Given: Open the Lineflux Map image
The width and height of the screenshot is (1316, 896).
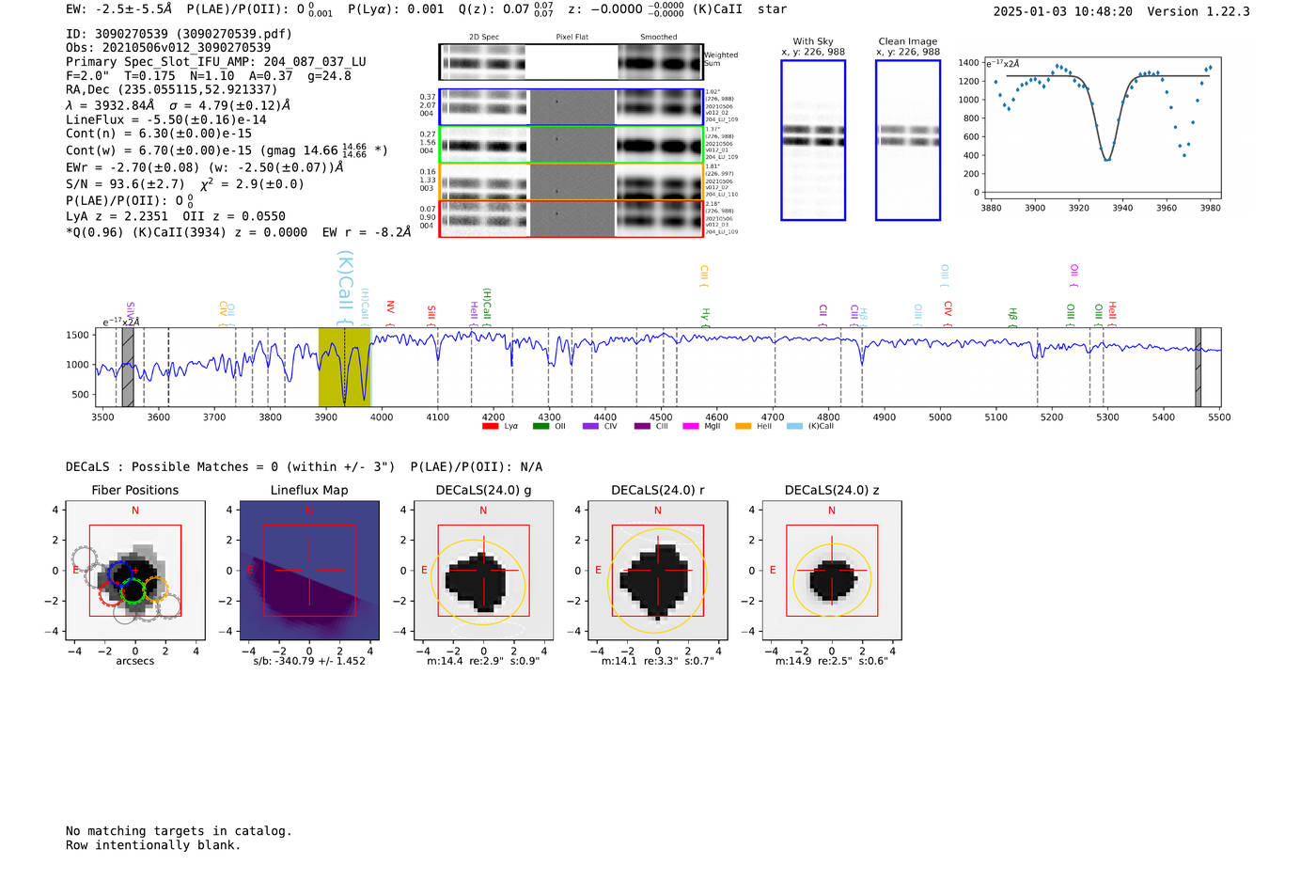Looking at the screenshot, I should point(309,570).
